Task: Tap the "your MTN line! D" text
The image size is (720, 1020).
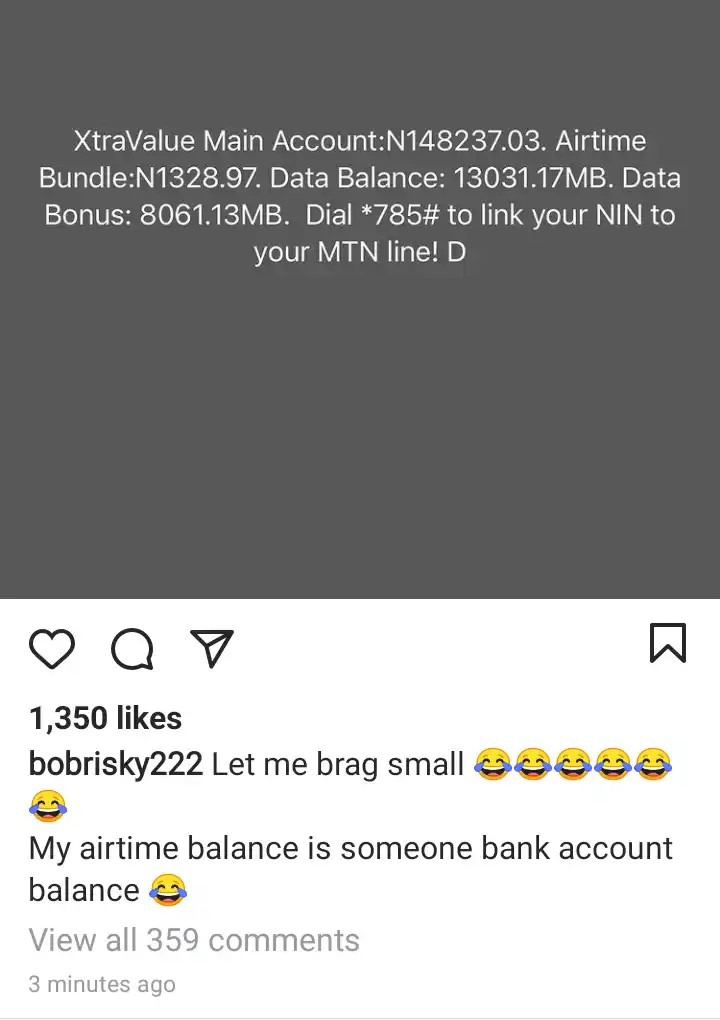Action: pos(360,252)
